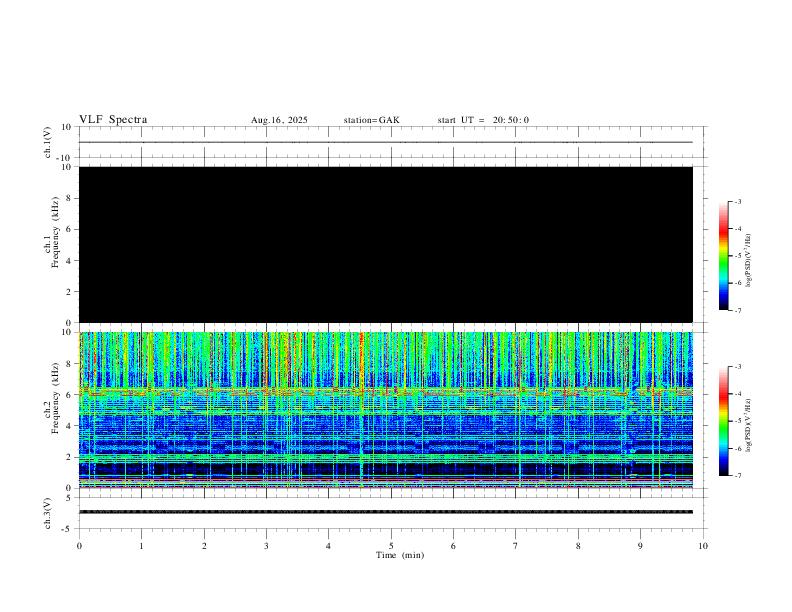The height and width of the screenshot is (612, 792).
Task: Click the log(PSD) label beside the upper colorbar
Action: click(x=748, y=256)
